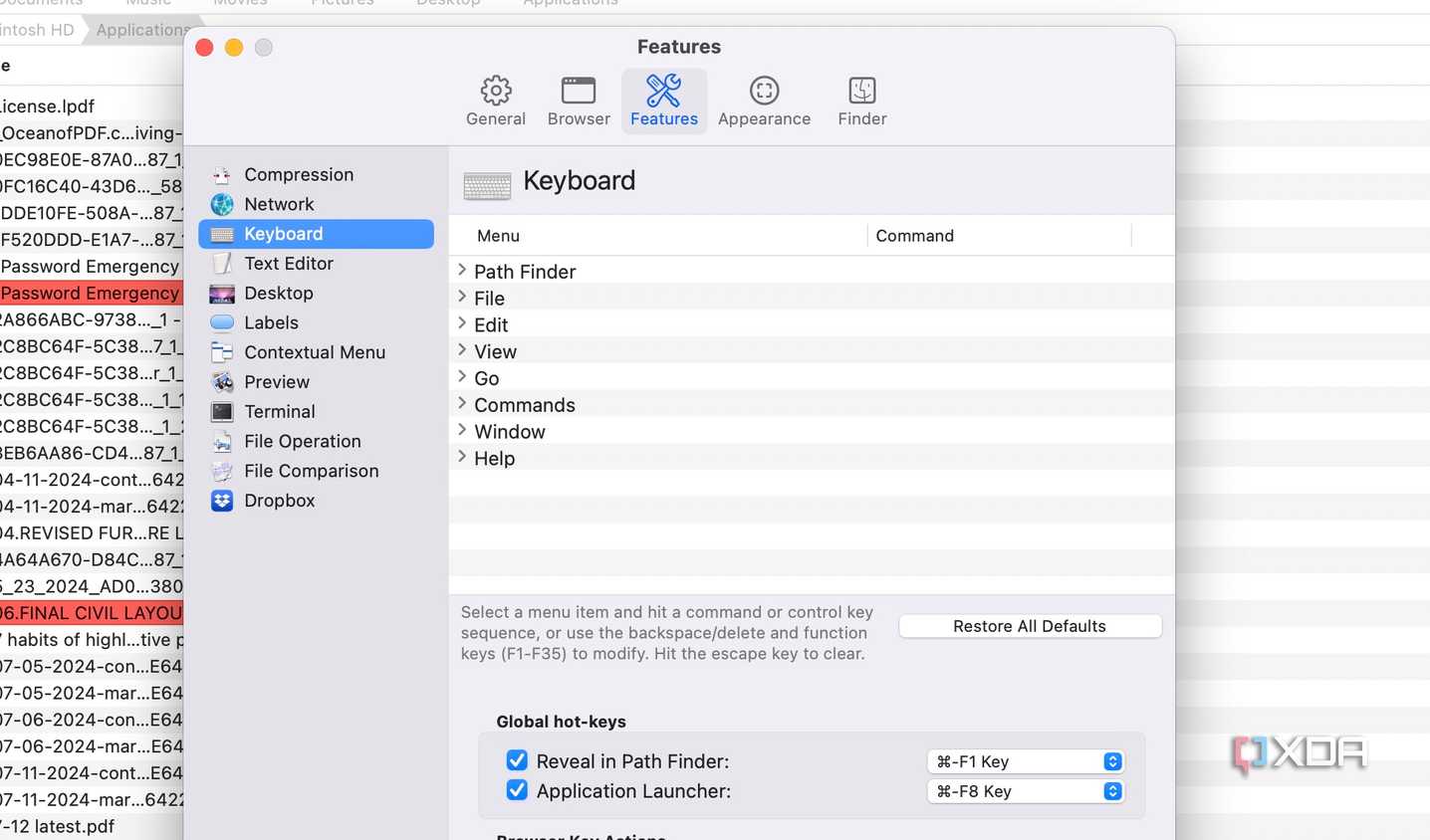Select the Dropbox sidebar entry

[316, 501]
